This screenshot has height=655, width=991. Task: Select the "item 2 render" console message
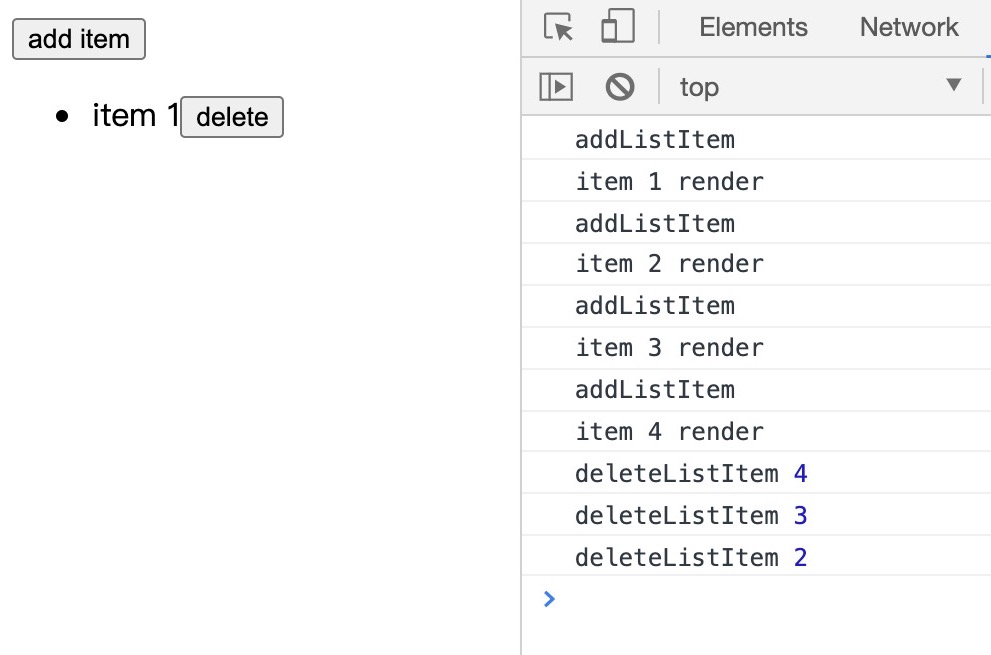(x=669, y=264)
